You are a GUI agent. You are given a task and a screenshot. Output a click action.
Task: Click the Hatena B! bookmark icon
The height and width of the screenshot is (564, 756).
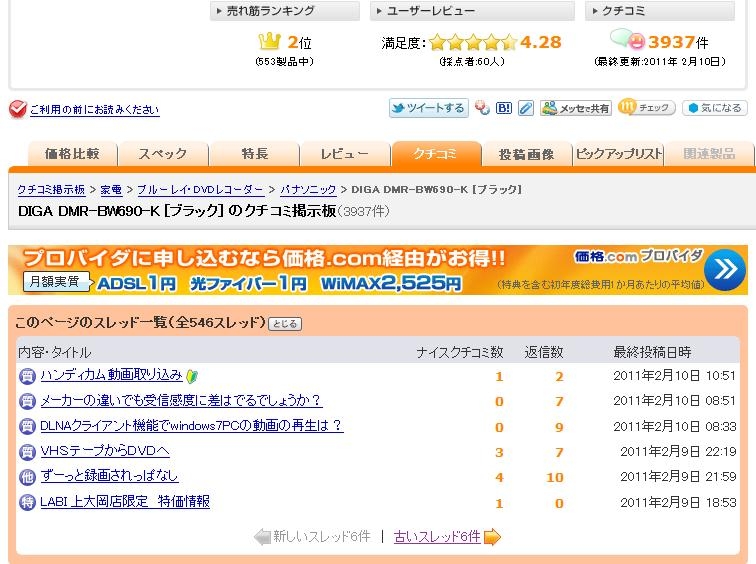[504, 108]
